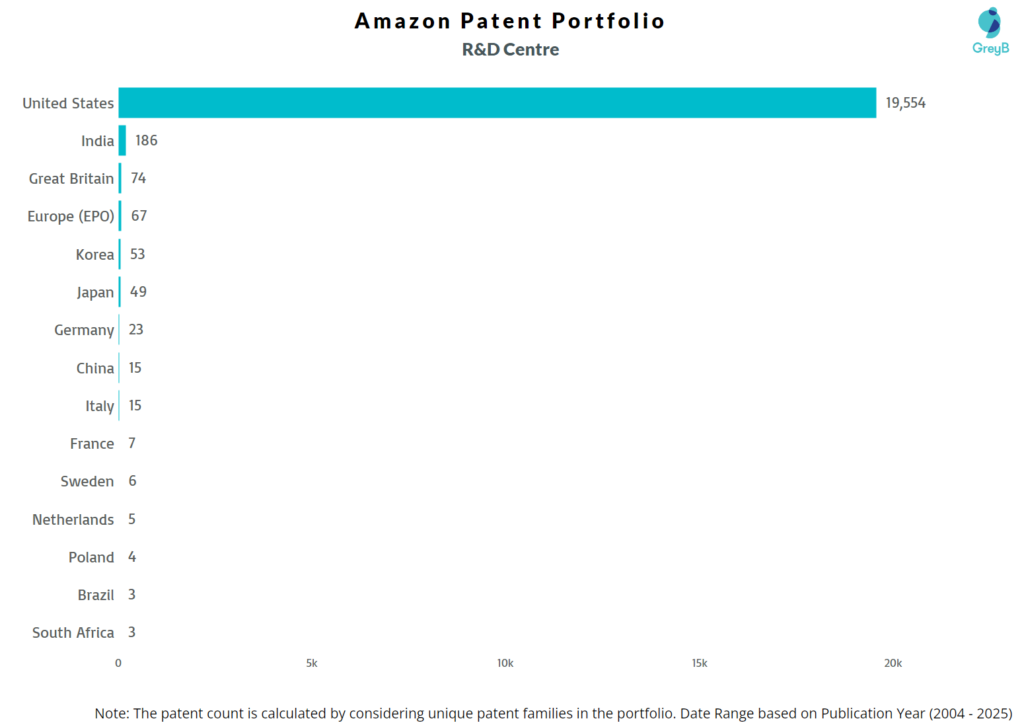Screen dimensions: 1024x727
Task: Click the 5k x-axis tick label
Action: [312, 663]
